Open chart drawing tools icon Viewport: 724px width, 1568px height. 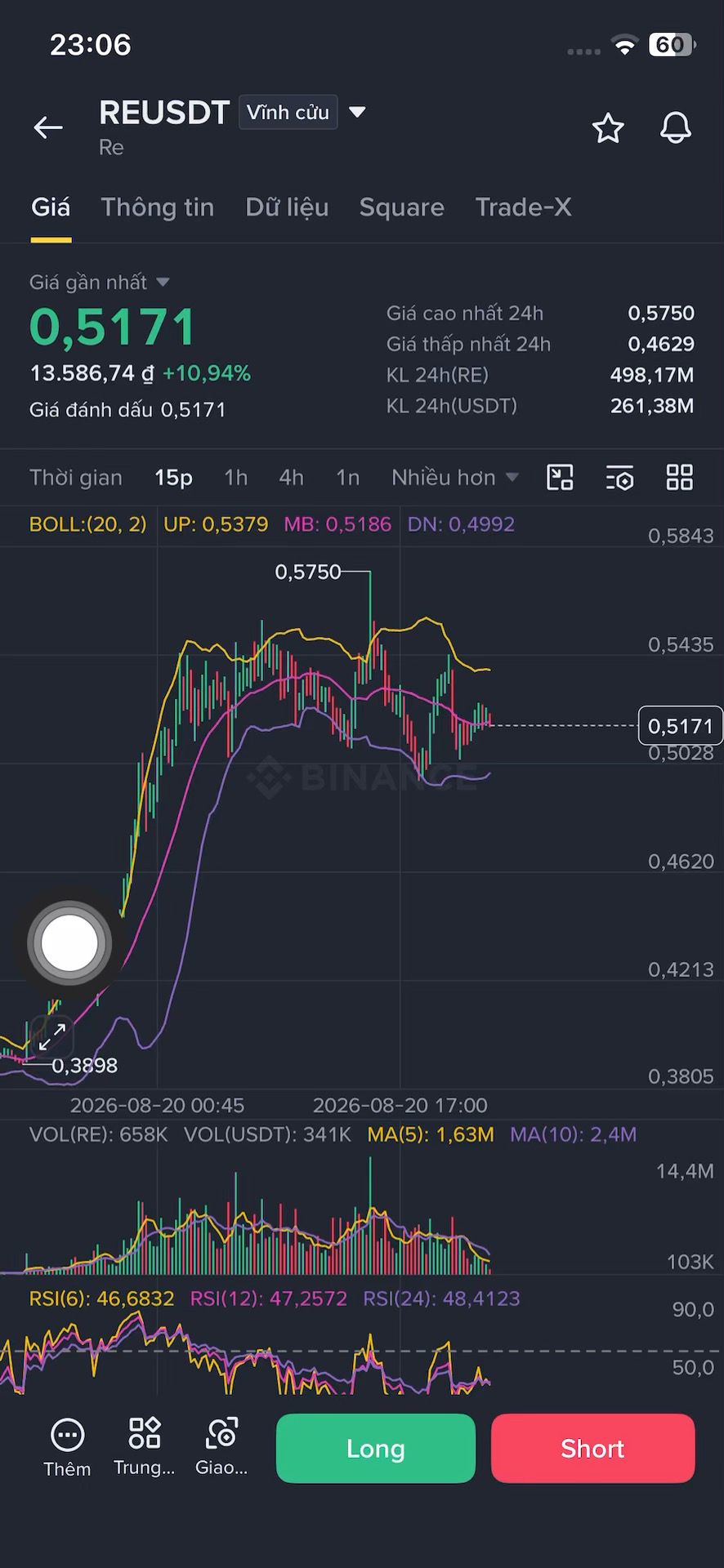click(560, 477)
